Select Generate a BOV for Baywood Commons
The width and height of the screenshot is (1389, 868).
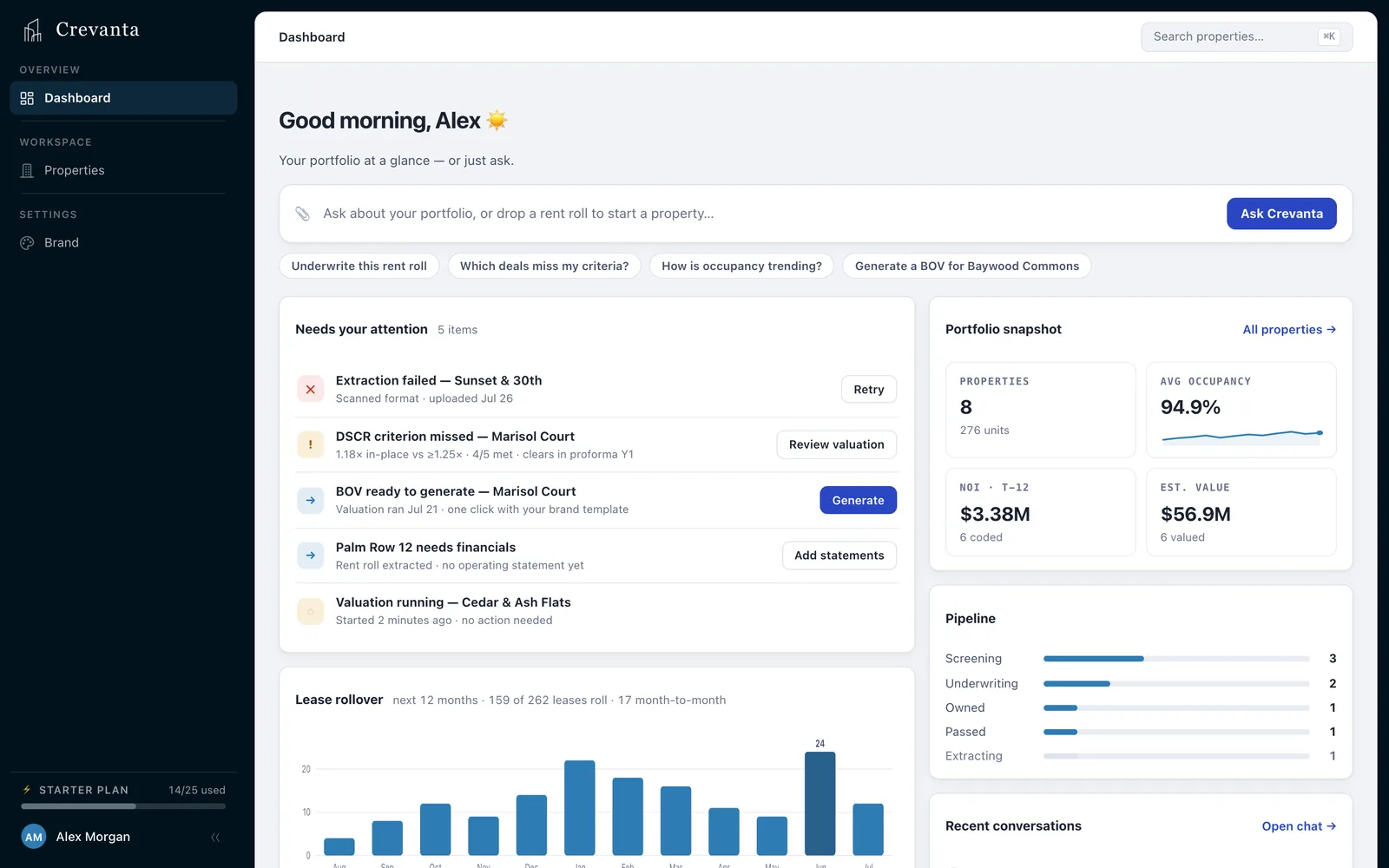pyautogui.click(x=967, y=266)
